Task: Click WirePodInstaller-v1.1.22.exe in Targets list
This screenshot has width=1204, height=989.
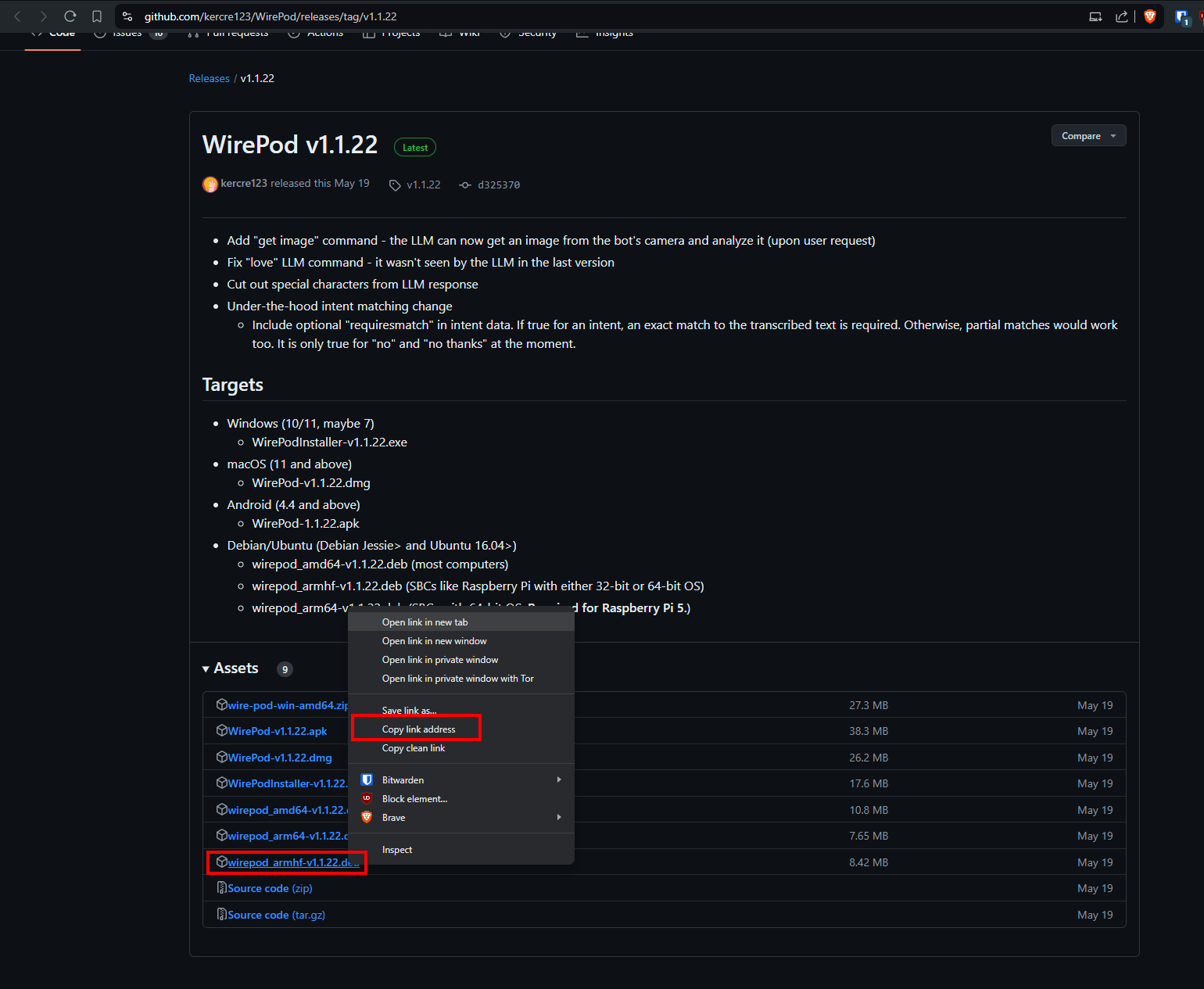Action: [329, 443]
